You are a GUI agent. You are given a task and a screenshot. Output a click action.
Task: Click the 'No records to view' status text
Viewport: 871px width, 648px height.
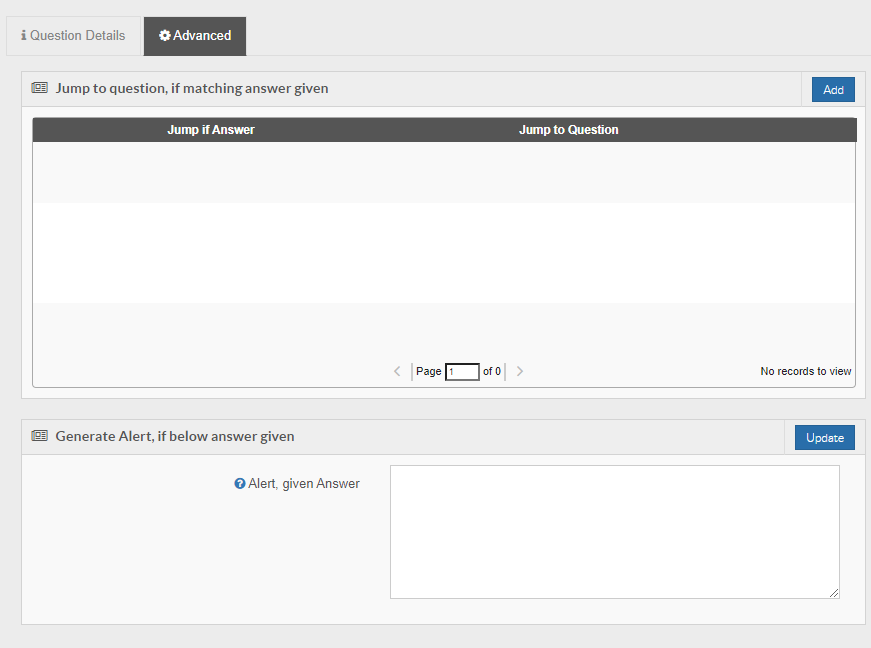point(805,371)
